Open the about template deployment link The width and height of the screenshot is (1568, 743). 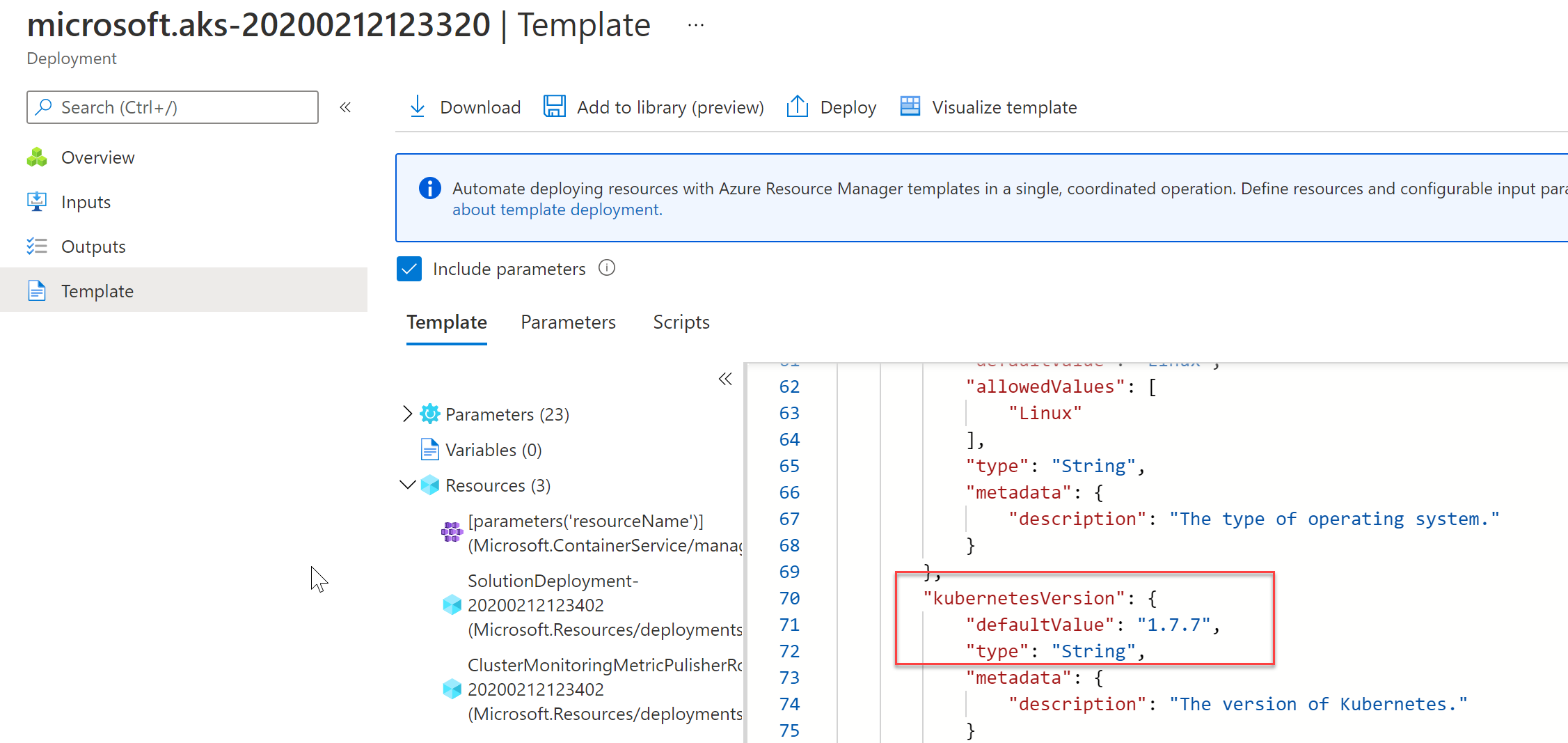coord(557,210)
